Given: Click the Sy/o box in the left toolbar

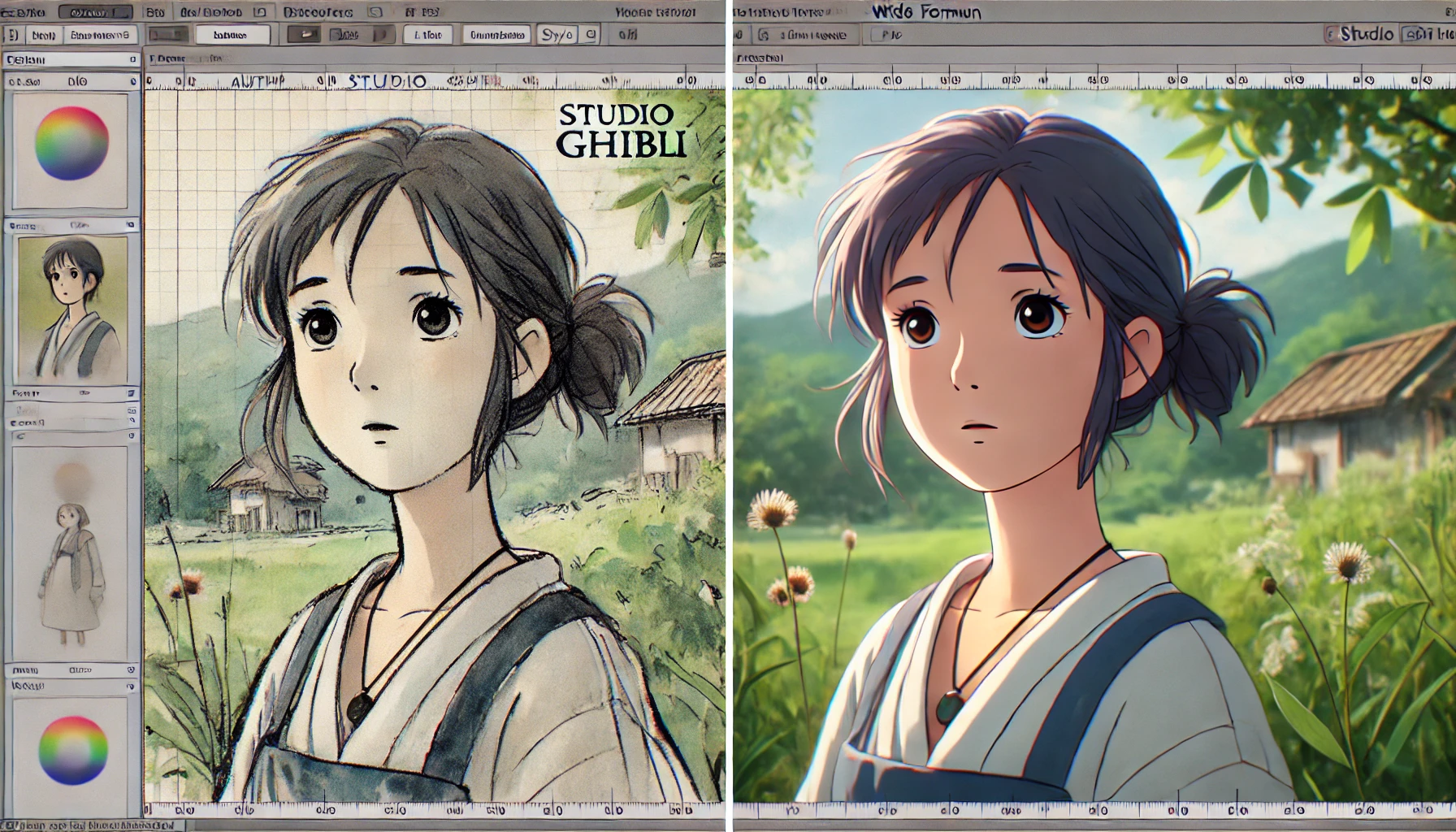Looking at the screenshot, I should 557,35.
